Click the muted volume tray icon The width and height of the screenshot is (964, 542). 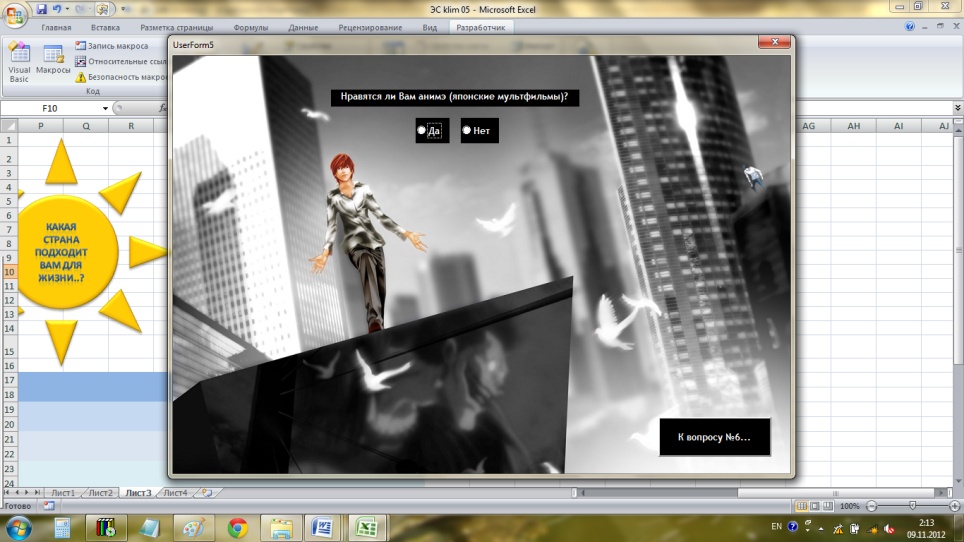[x=889, y=528]
